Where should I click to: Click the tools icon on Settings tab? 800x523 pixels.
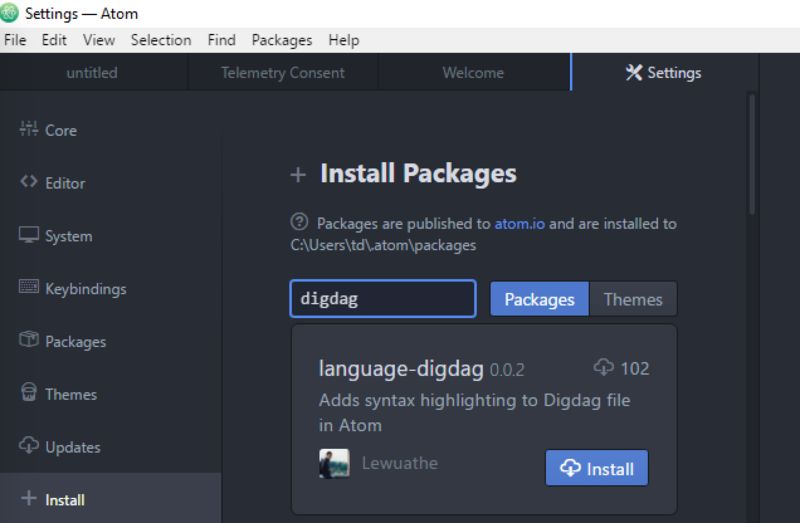634,72
